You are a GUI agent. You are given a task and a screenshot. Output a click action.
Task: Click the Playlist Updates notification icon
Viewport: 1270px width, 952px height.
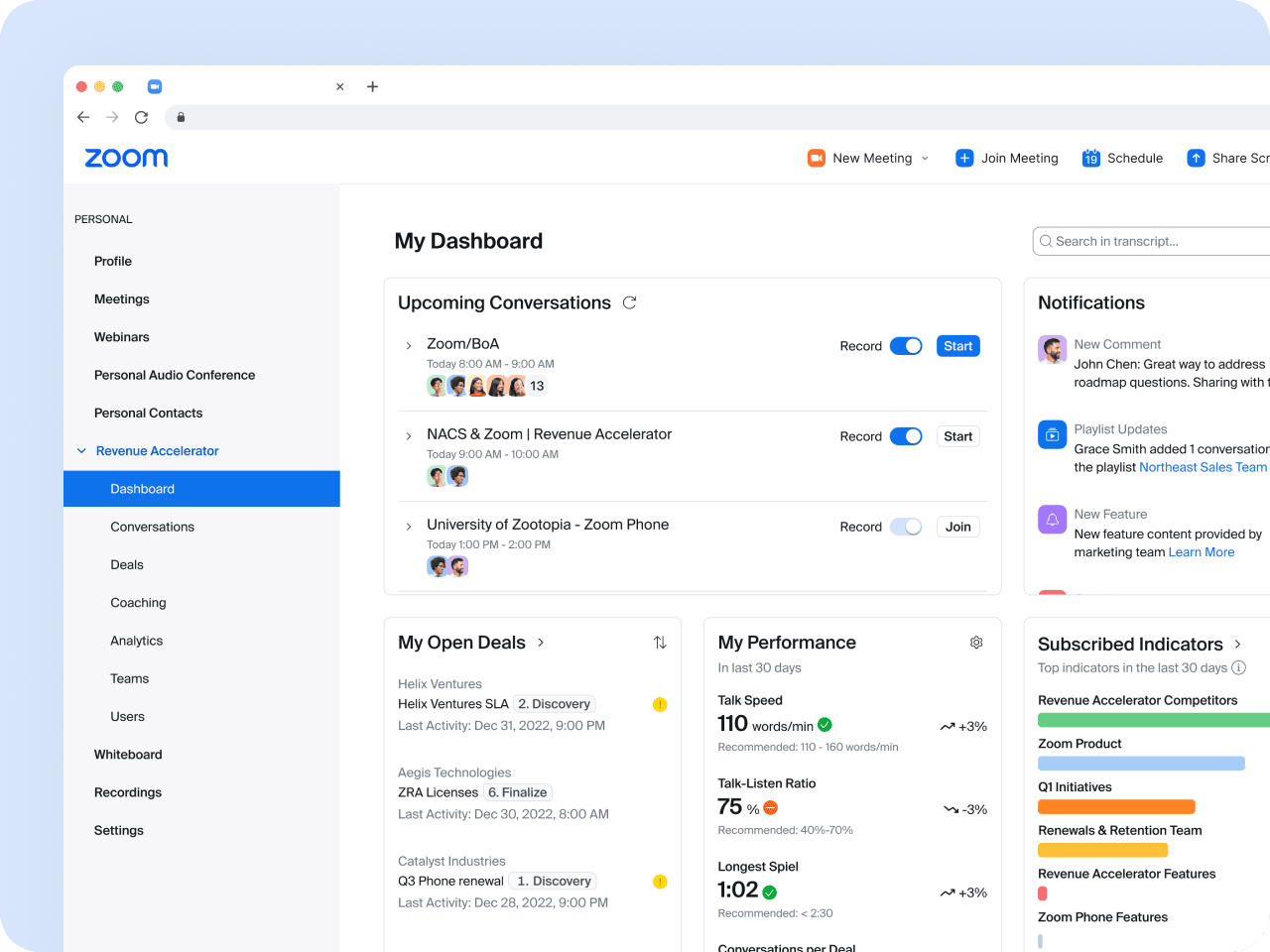[1052, 434]
